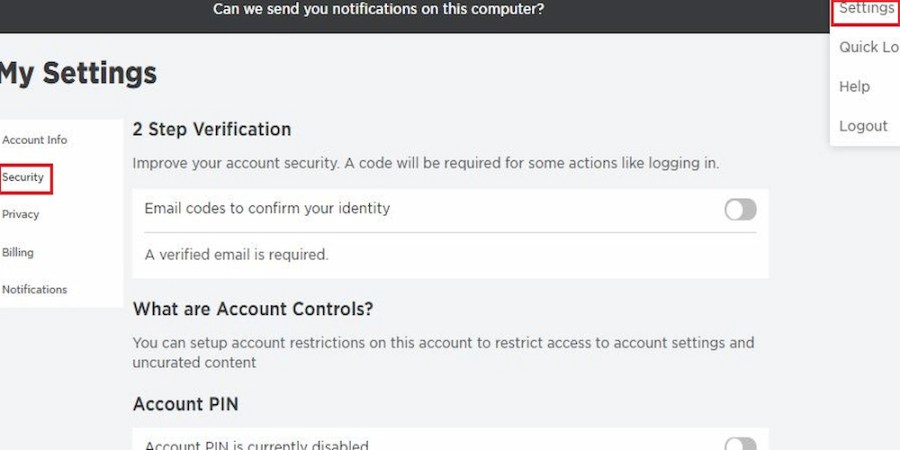Switch to the Account Info tab
Image resolution: width=900 pixels, height=450 pixels.
tap(35, 140)
